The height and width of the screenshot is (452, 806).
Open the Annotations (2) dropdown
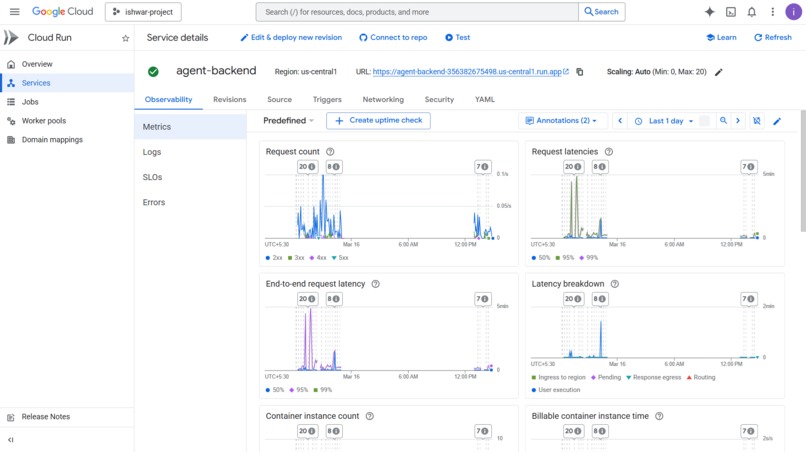563,120
